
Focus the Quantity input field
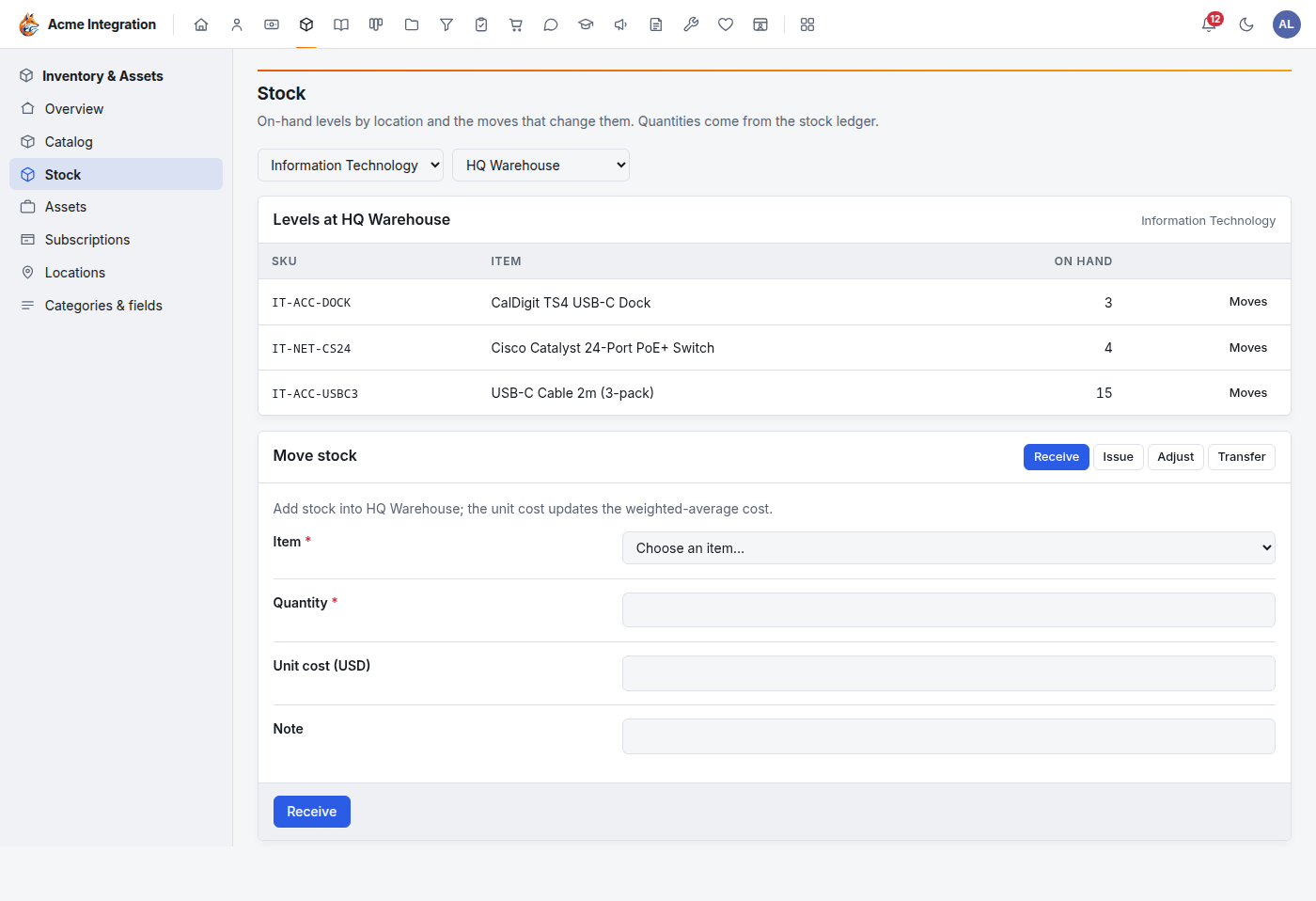[948, 609]
